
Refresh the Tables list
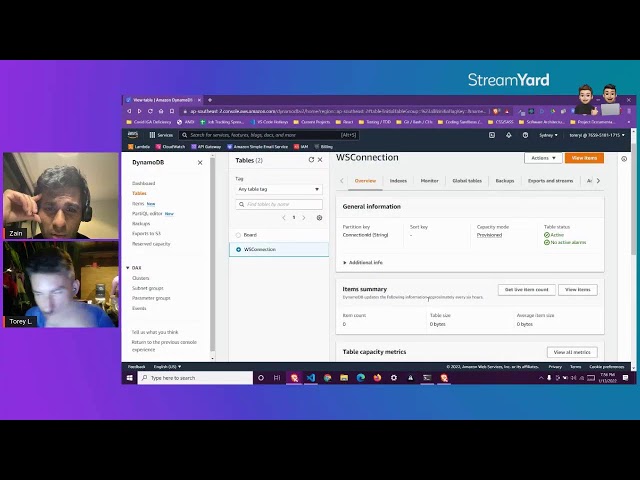click(311, 160)
